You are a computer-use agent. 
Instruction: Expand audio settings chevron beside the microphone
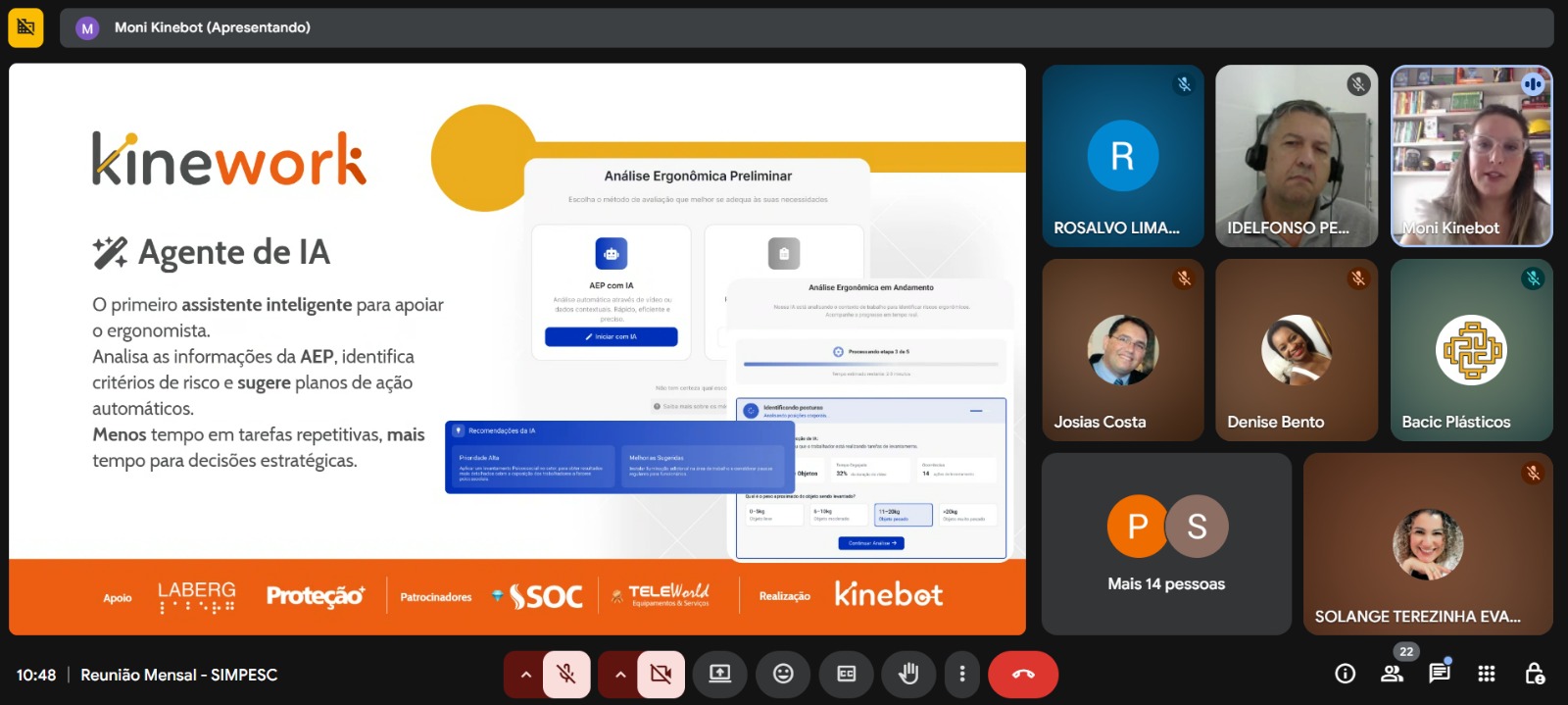pos(525,674)
